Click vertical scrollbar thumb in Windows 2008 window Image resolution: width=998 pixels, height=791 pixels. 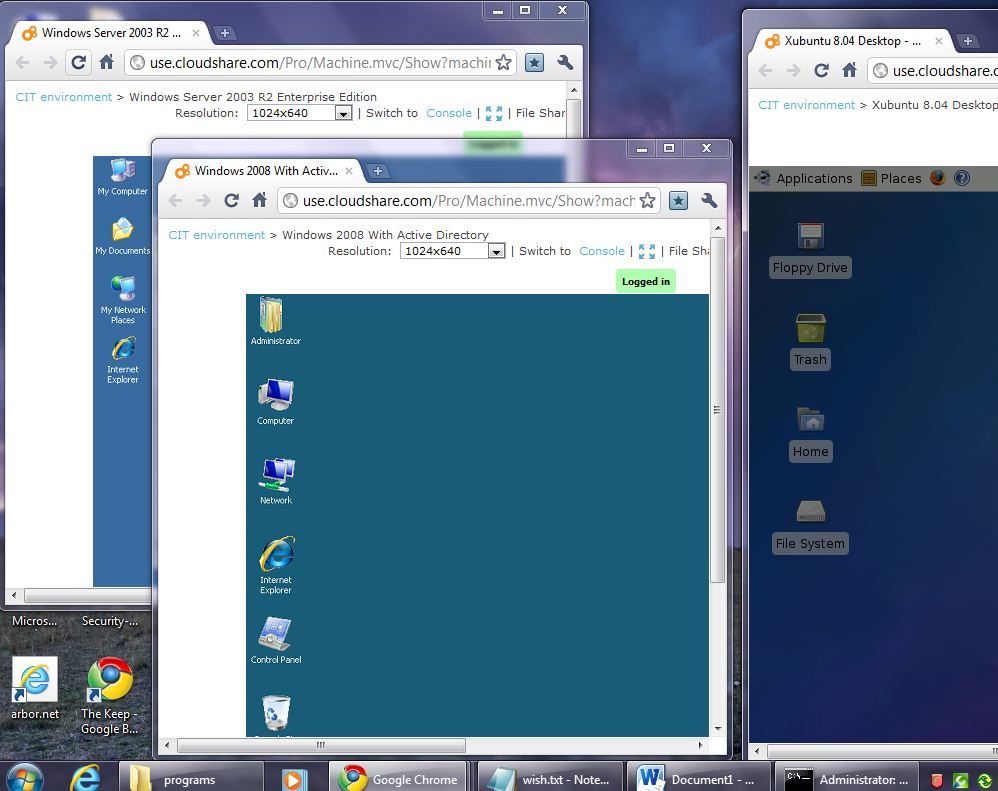pos(717,410)
